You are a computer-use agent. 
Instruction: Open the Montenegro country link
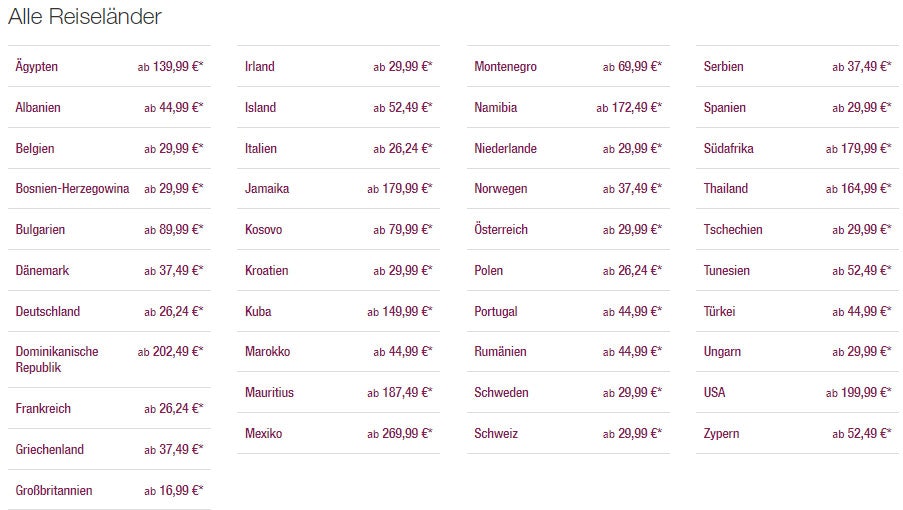click(x=506, y=67)
